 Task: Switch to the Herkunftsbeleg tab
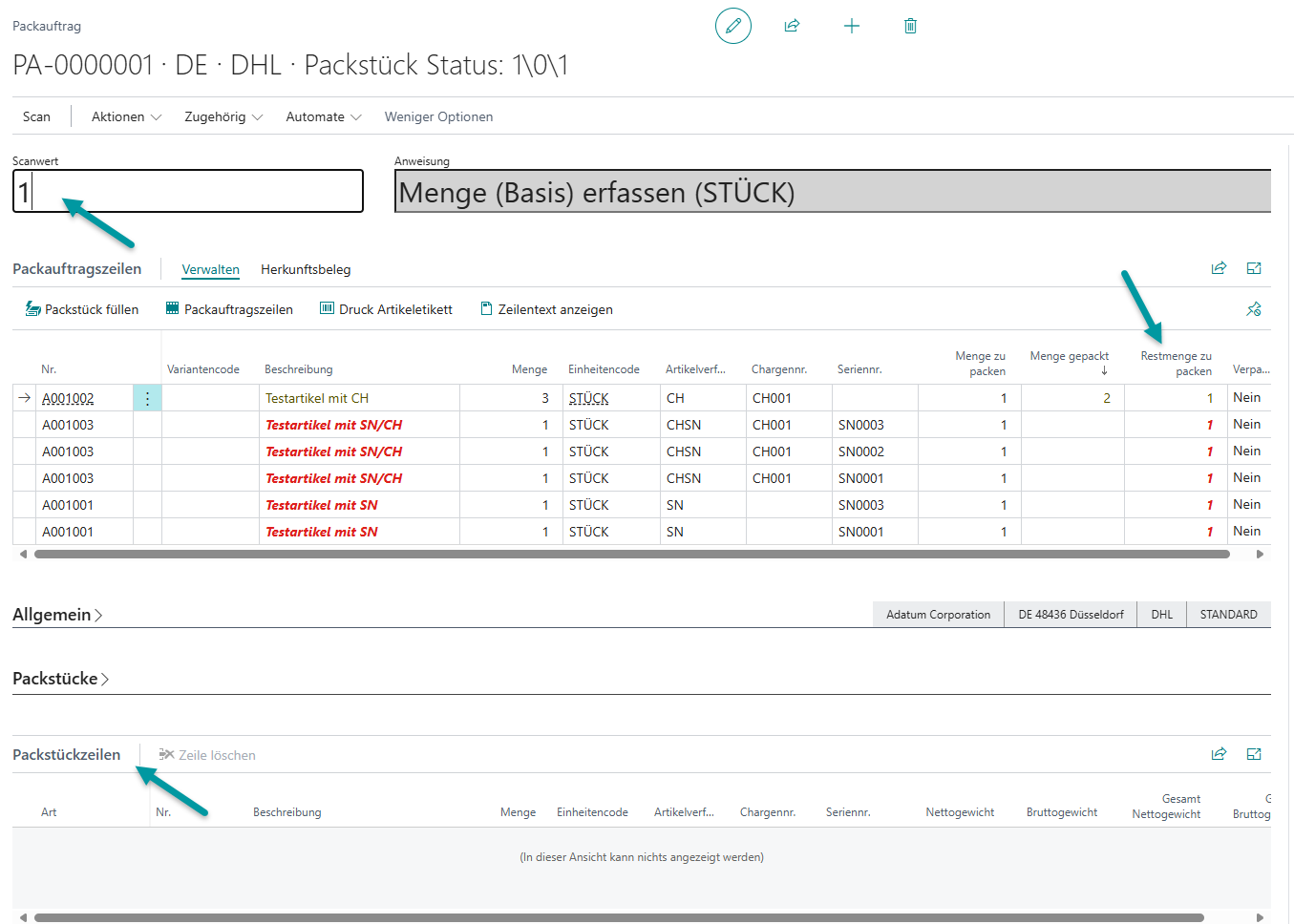[x=306, y=269]
